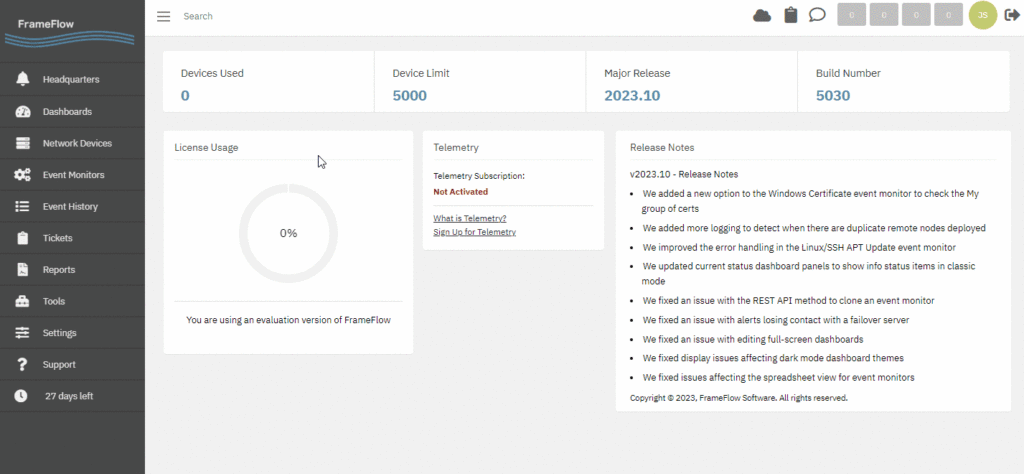Open the What is Telemetry? link
Image resolution: width=1024 pixels, height=474 pixels.
[470, 218]
